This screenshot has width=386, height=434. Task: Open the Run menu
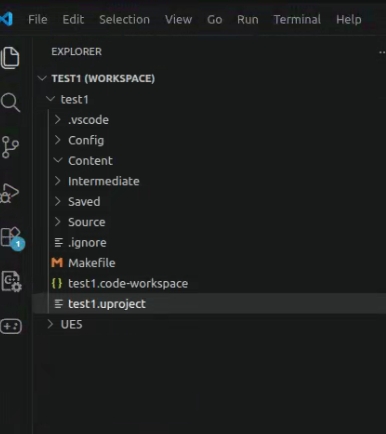pos(248,19)
